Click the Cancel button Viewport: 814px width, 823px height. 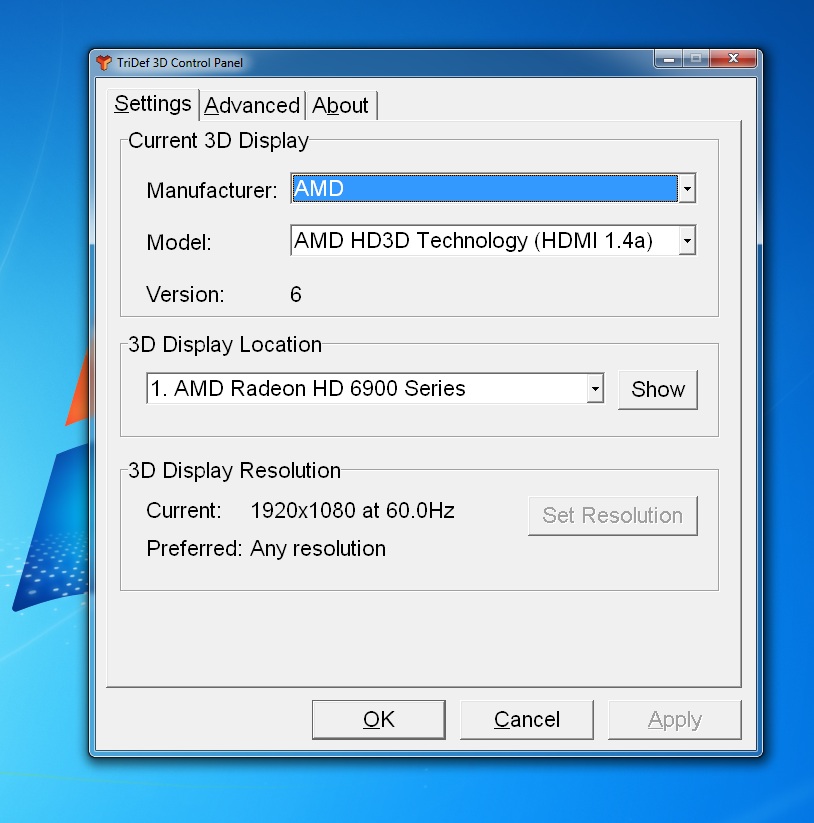pos(526,720)
